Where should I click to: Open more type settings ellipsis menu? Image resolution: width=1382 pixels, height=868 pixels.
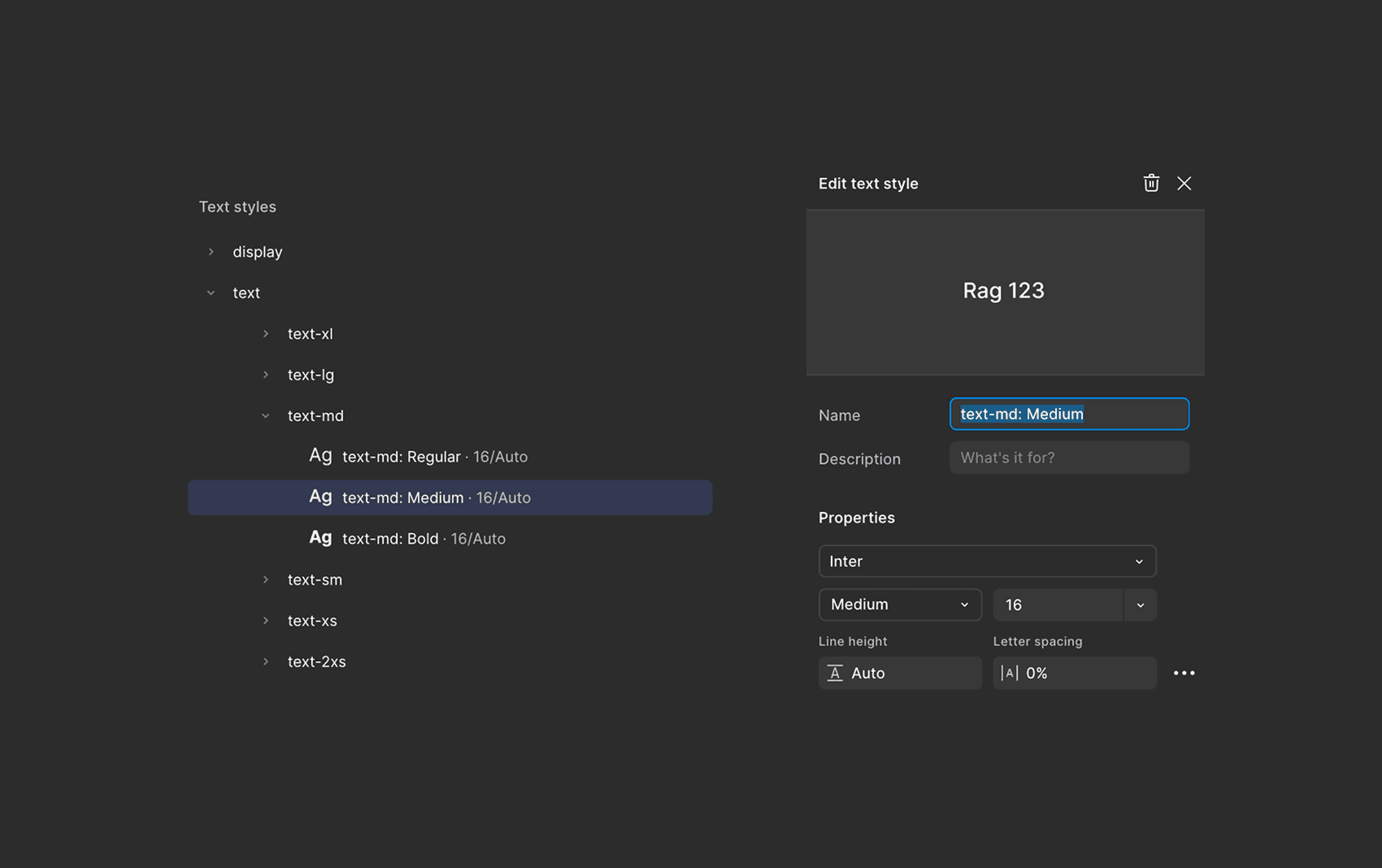[1184, 673]
